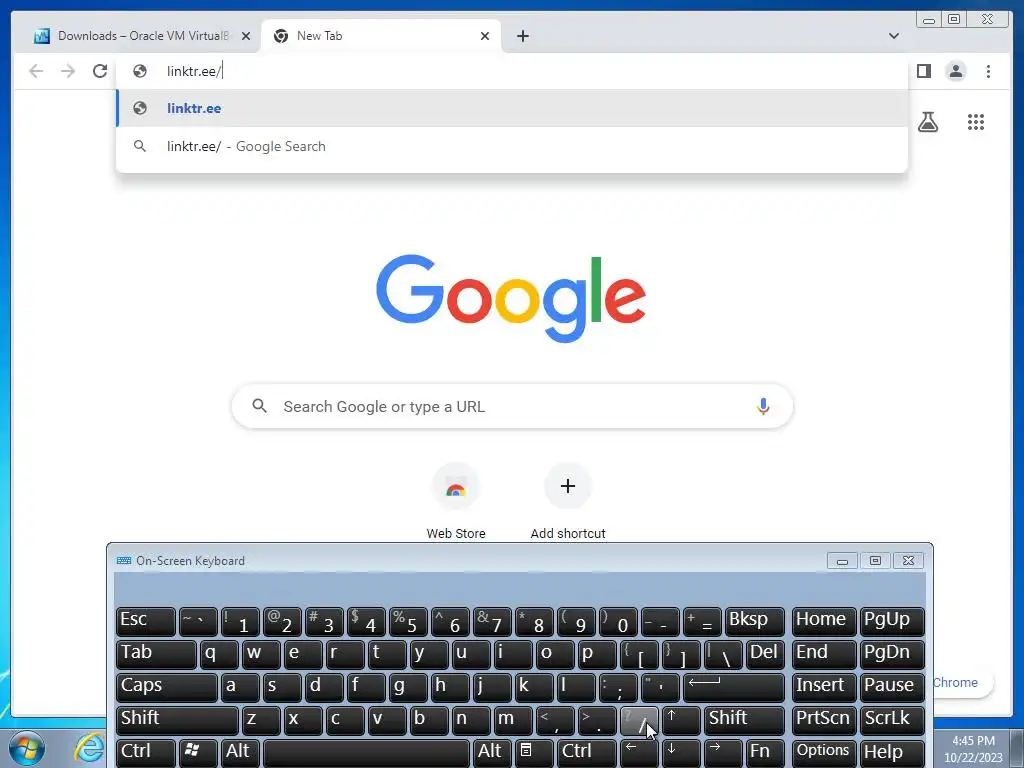1024x768 pixels.
Task: Open a new tab with the plus icon
Action: pos(522,36)
